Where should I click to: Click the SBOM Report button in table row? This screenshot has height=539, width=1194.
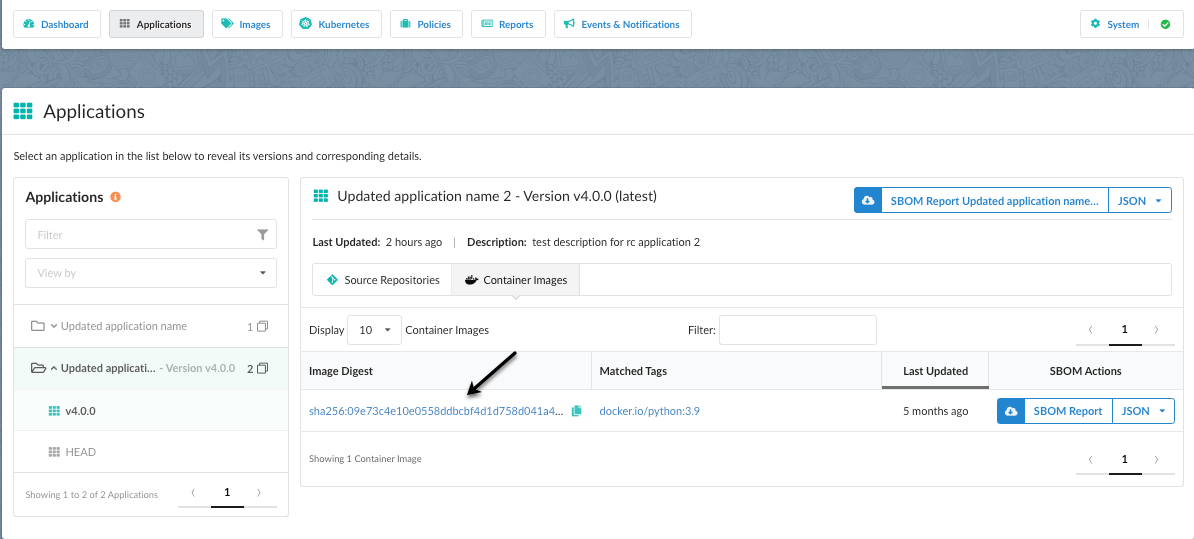click(x=1067, y=411)
